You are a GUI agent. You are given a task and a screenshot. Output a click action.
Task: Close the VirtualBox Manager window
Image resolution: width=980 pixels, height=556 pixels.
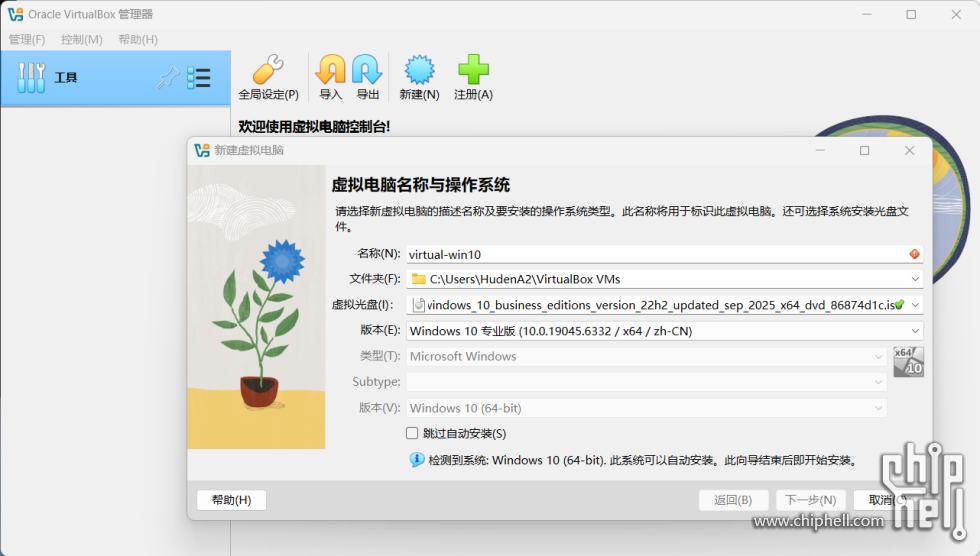pyautogui.click(x=956, y=14)
